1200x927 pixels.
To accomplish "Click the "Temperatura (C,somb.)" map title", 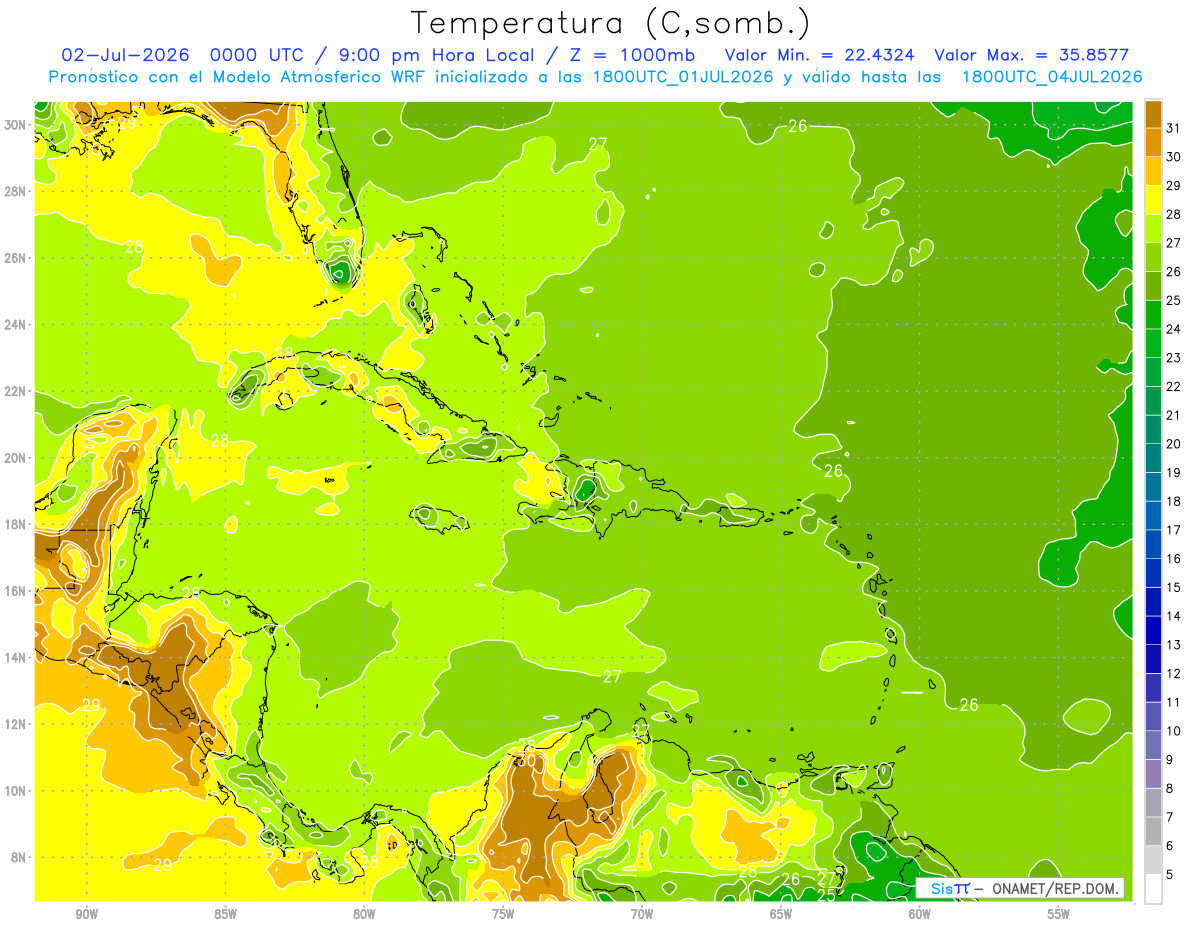I will pyautogui.click(x=610, y=23).
